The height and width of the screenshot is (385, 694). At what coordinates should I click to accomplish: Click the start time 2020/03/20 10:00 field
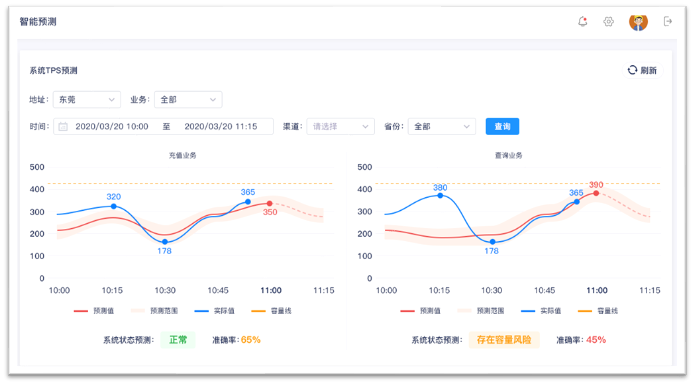tap(112, 127)
